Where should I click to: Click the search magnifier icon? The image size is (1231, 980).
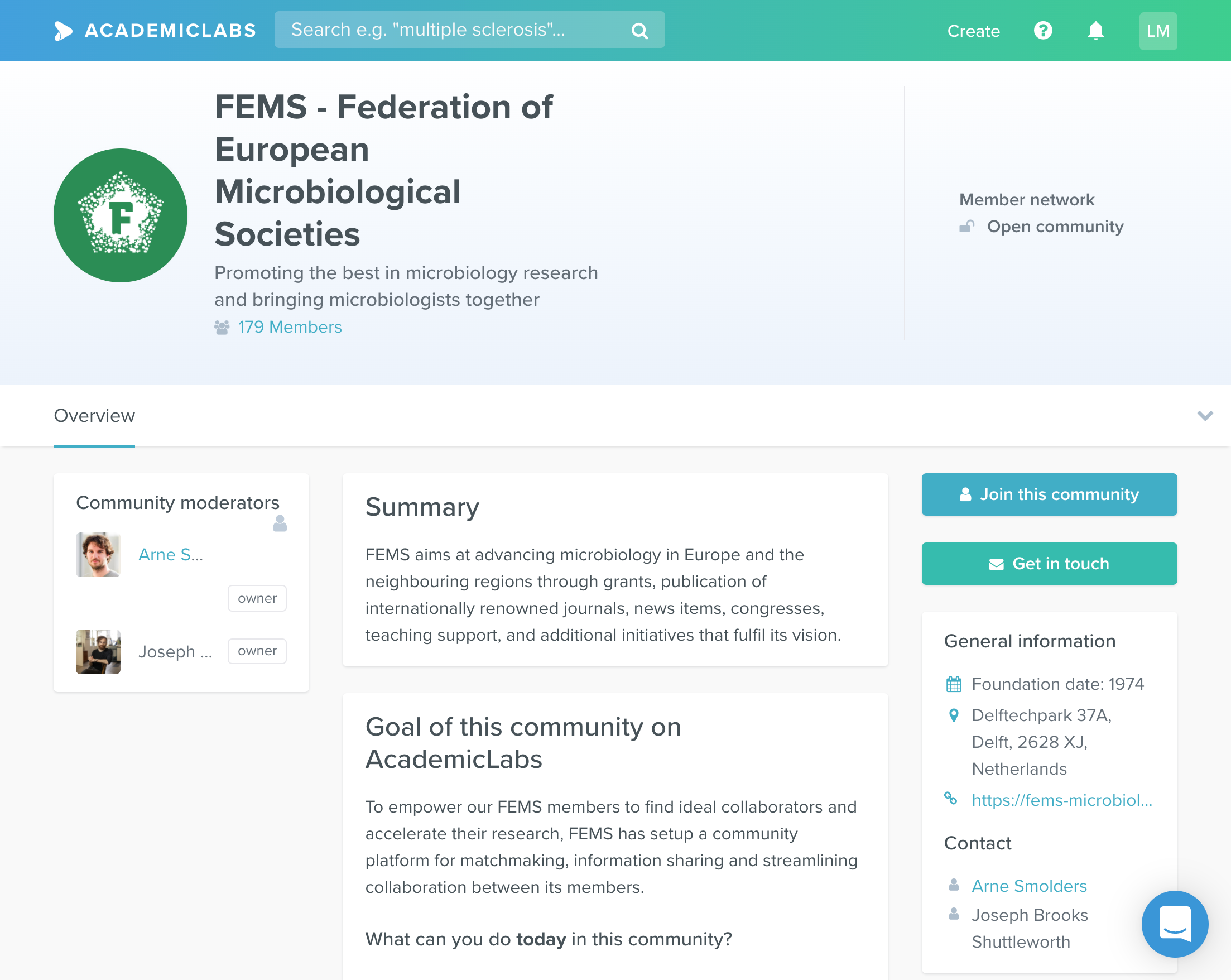(x=639, y=30)
